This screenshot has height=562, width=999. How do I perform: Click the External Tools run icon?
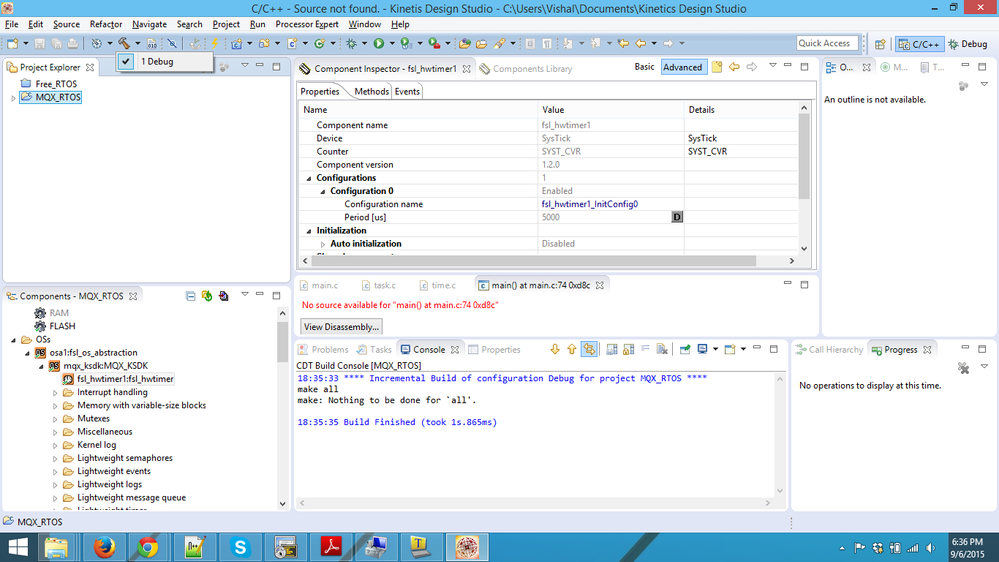pyautogui.click(x=434, y=43)
